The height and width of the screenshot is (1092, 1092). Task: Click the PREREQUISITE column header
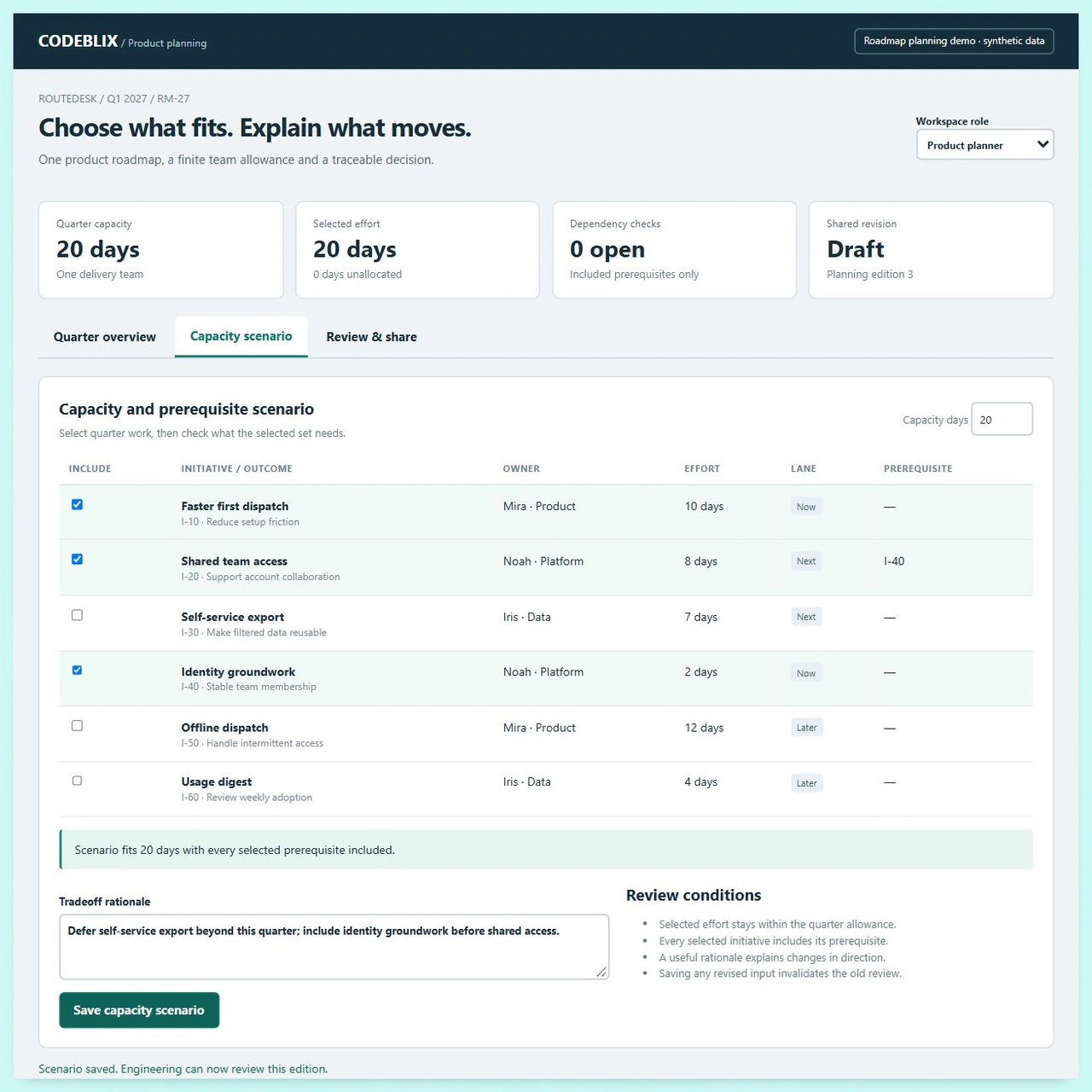918,468
